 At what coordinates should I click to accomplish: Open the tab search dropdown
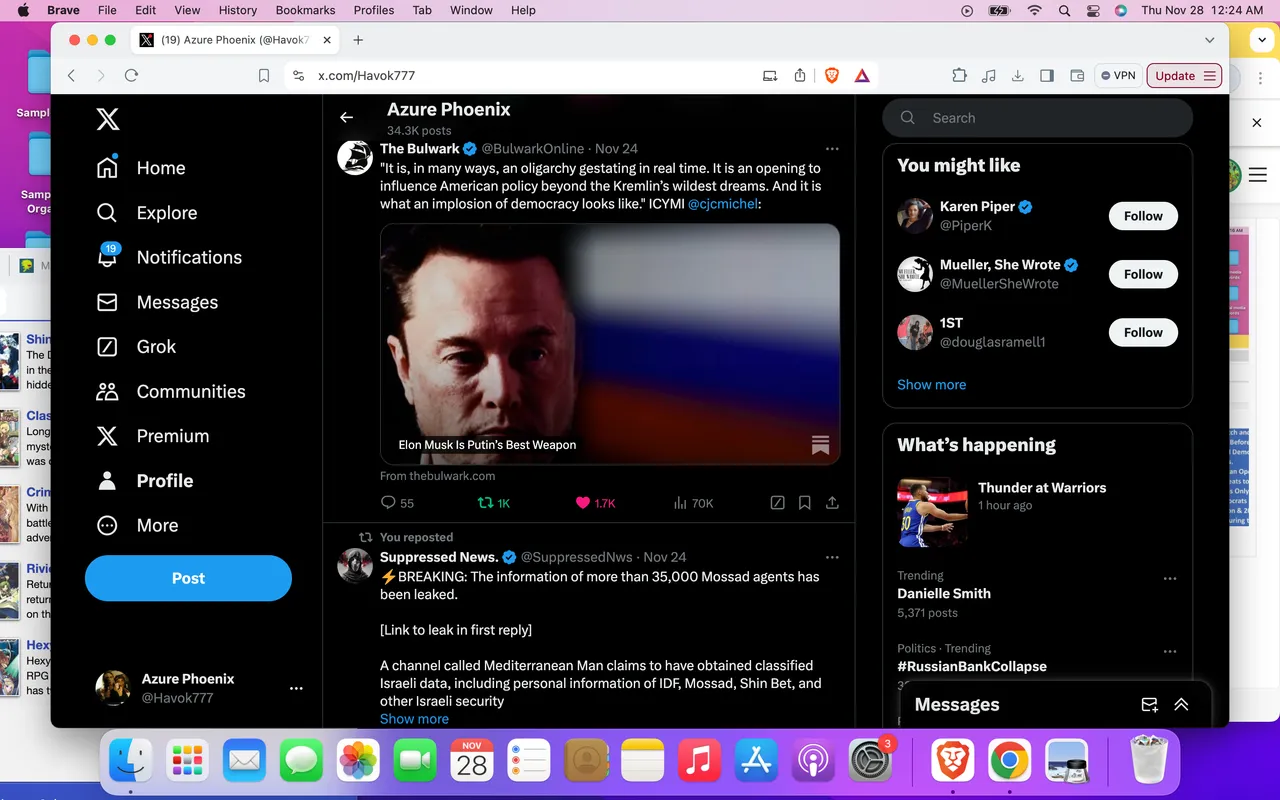pos(1209,40)
